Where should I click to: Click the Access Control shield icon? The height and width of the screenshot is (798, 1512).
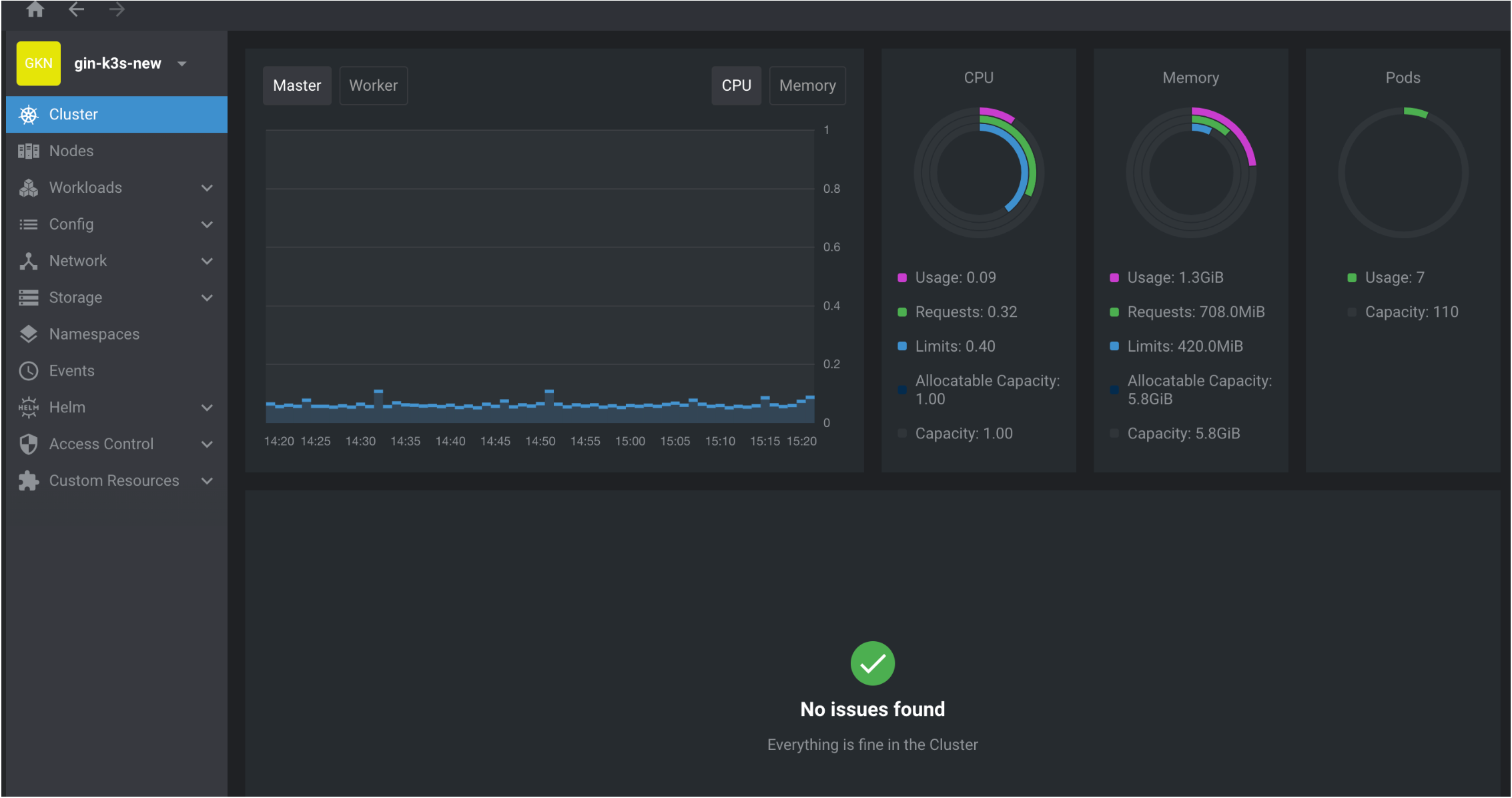coord(28,444)
